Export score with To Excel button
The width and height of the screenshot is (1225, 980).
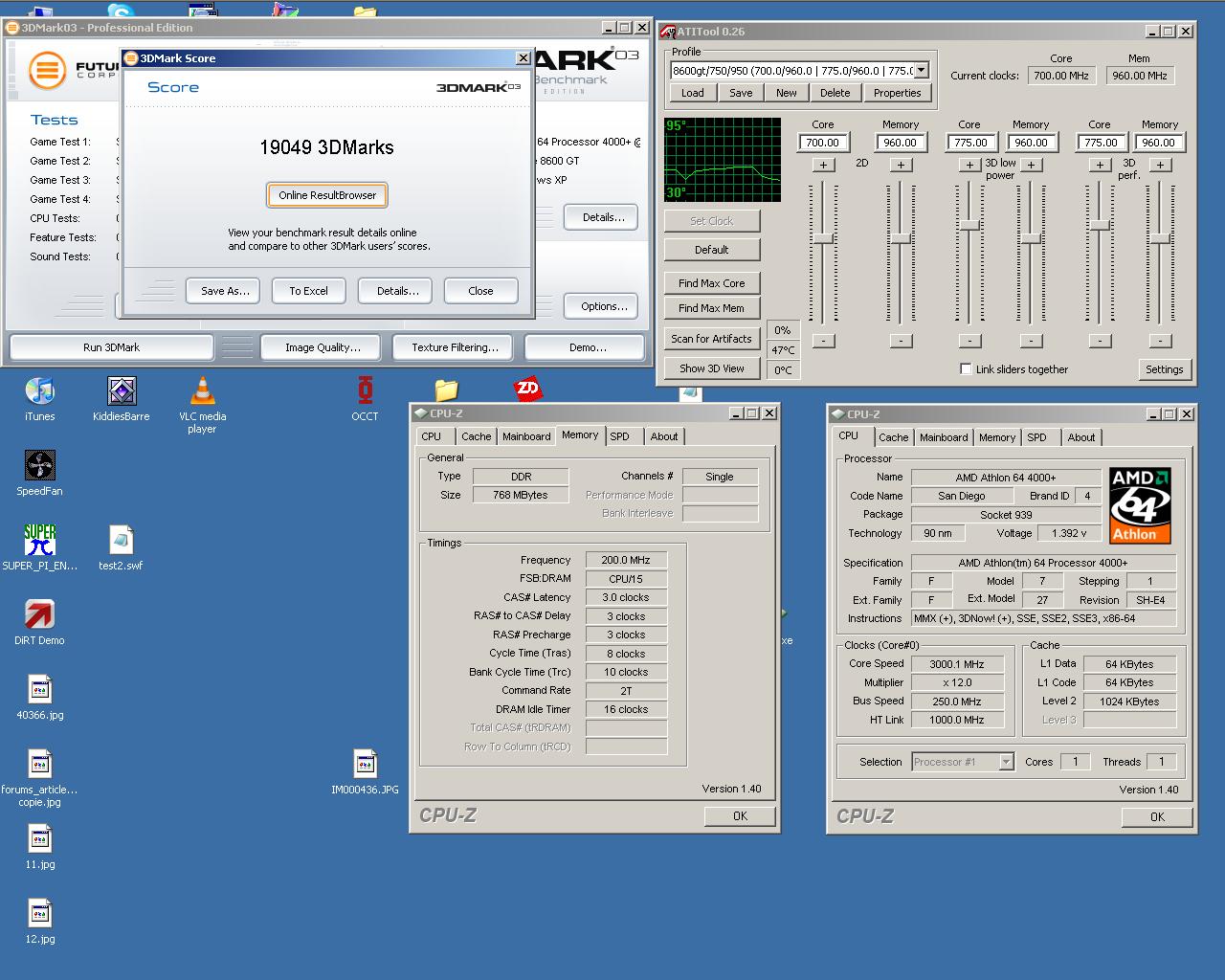tap(308, 291)
